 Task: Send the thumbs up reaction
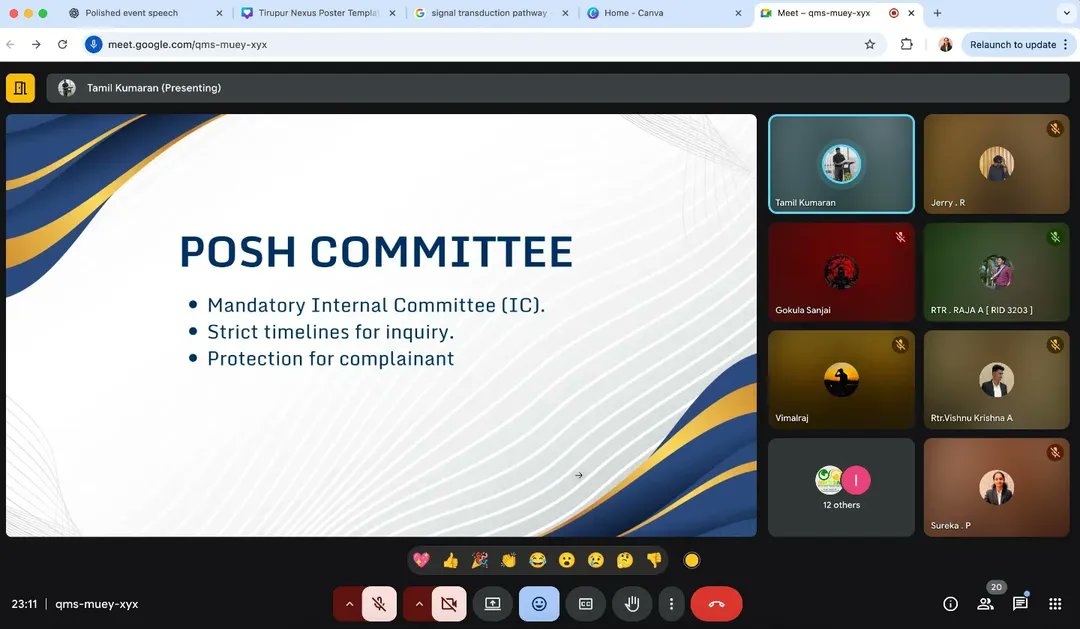(x=450, y=560)
